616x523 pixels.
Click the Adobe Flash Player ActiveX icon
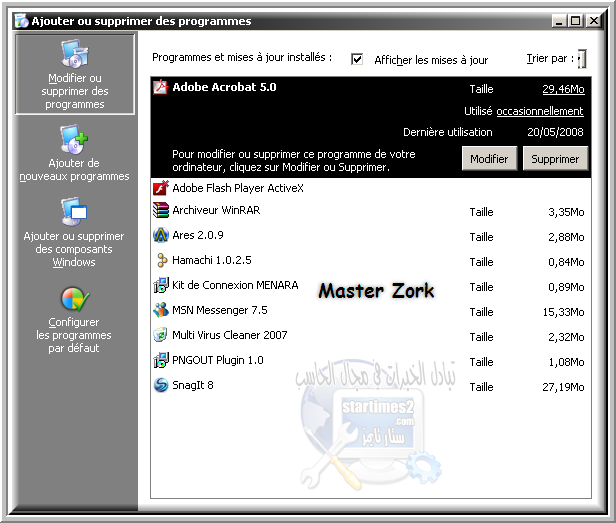(160, 188)
